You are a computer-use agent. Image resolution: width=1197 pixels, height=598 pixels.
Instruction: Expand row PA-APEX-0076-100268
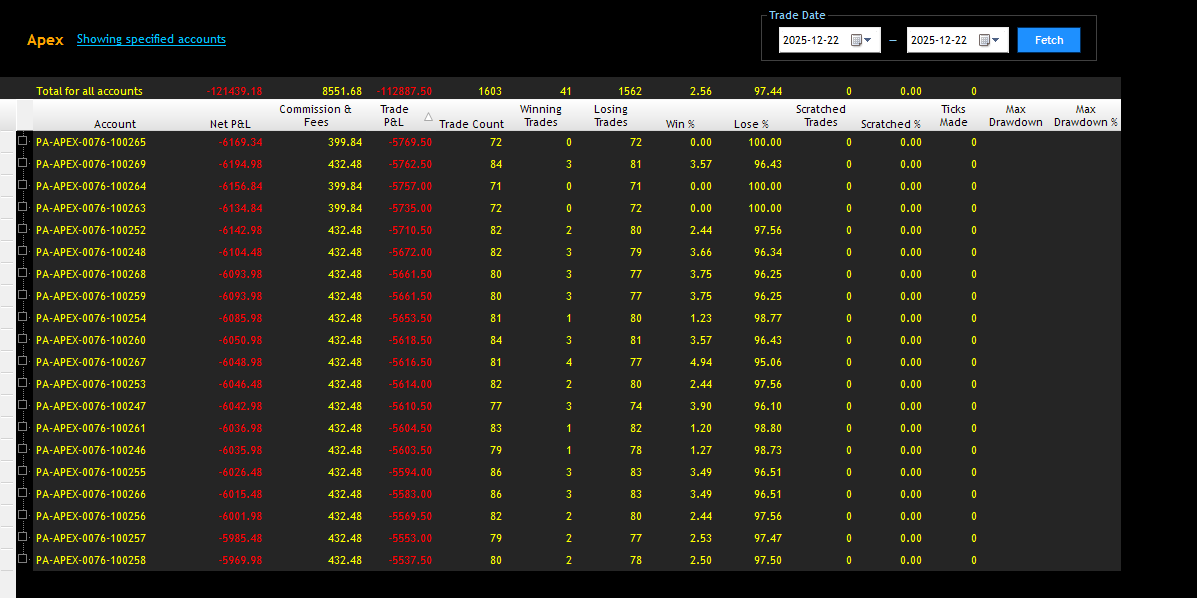pyautogui.click(x=23, y=274)
